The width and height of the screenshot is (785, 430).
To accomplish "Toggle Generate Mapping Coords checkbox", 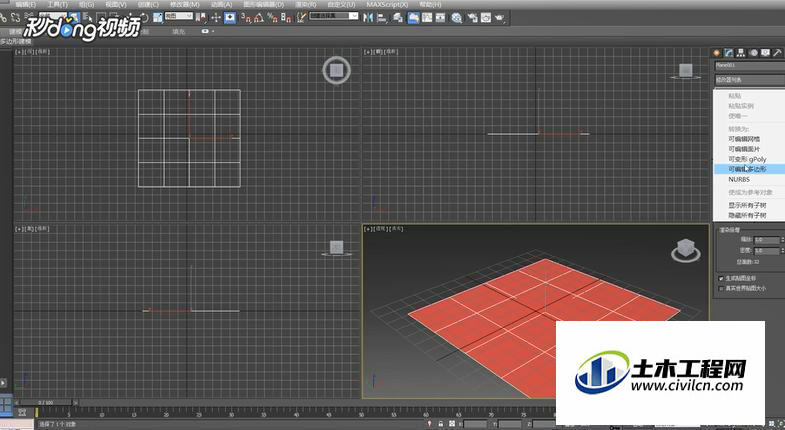I will point(721,278).
